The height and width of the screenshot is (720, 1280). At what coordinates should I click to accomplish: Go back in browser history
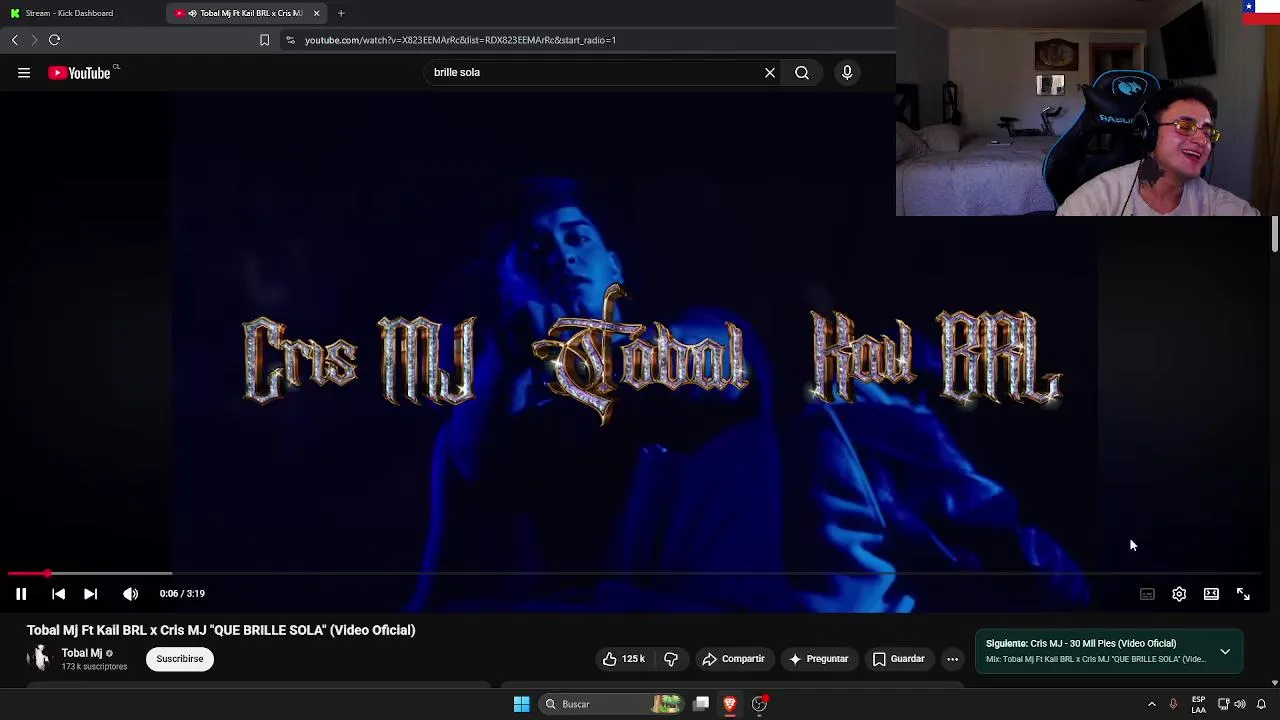[x=15, y=40]
